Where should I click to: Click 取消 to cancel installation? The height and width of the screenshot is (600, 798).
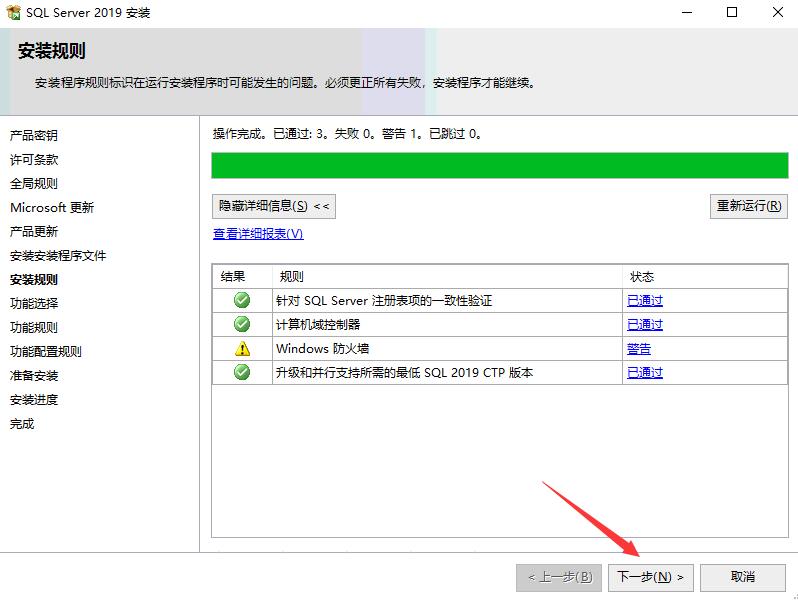pos(743,577)
